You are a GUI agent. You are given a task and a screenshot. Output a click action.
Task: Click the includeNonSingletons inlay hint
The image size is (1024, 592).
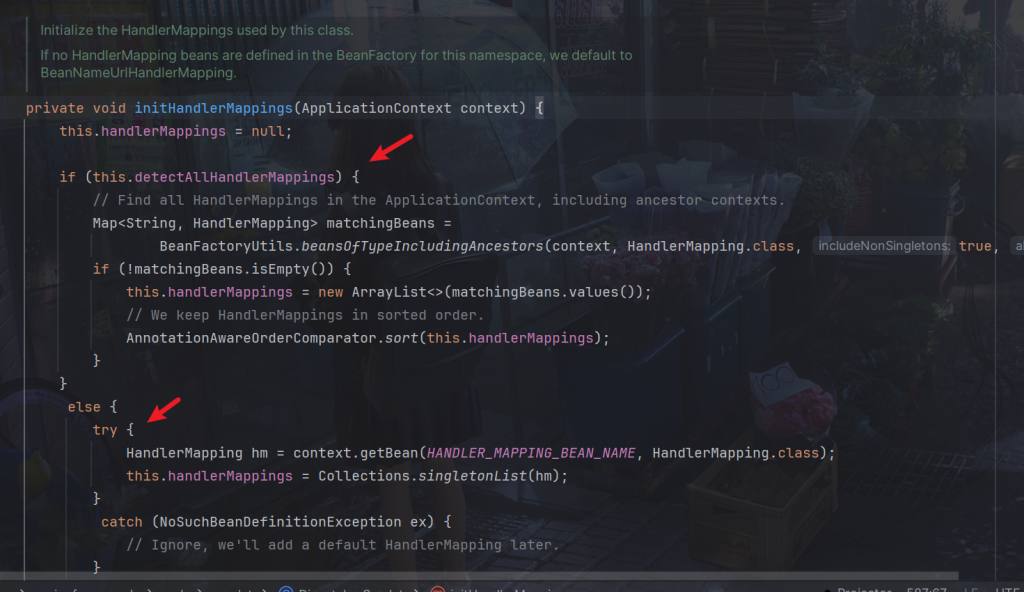coord(882,246)
